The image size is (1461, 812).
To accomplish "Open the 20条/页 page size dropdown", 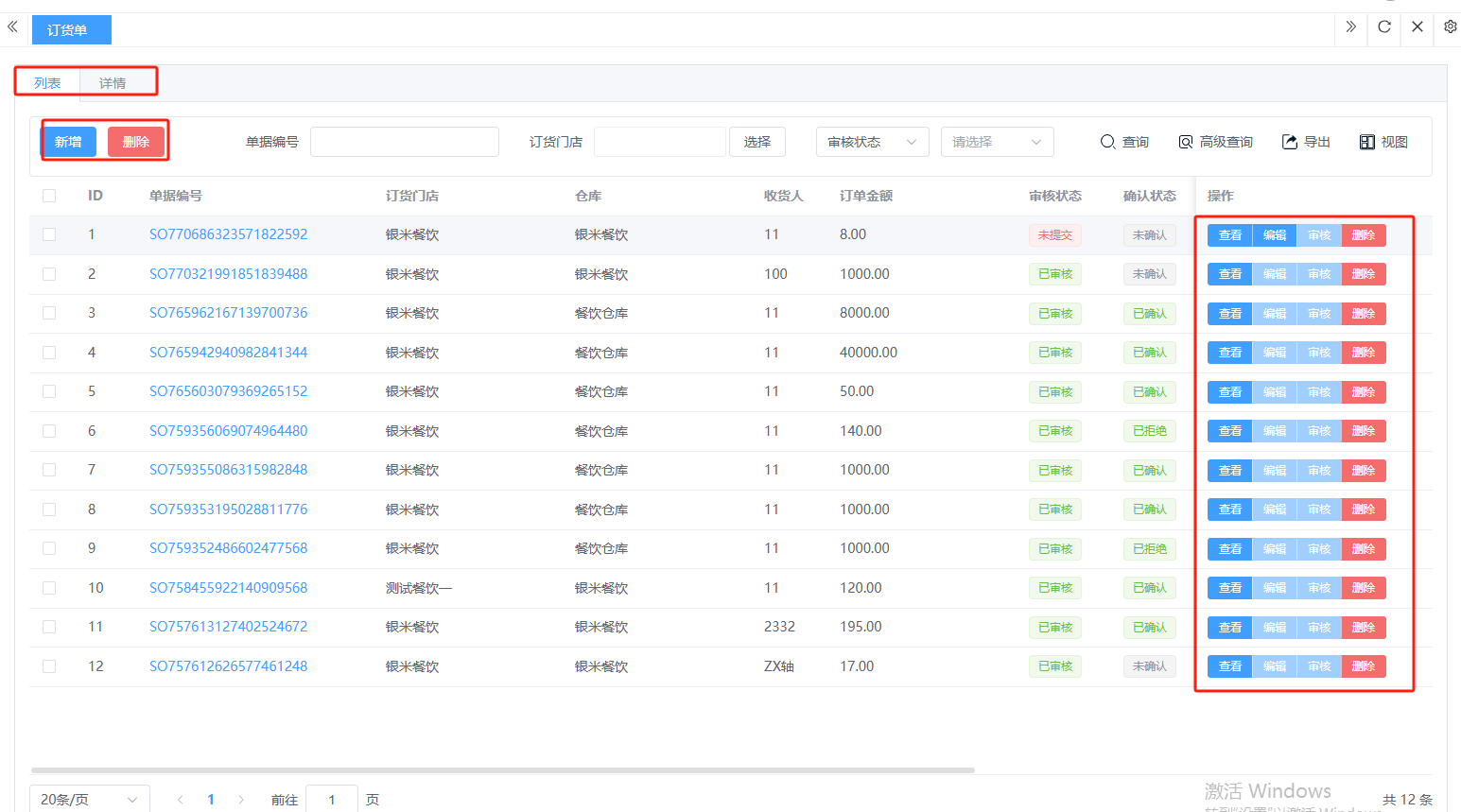I will [89, 800].
